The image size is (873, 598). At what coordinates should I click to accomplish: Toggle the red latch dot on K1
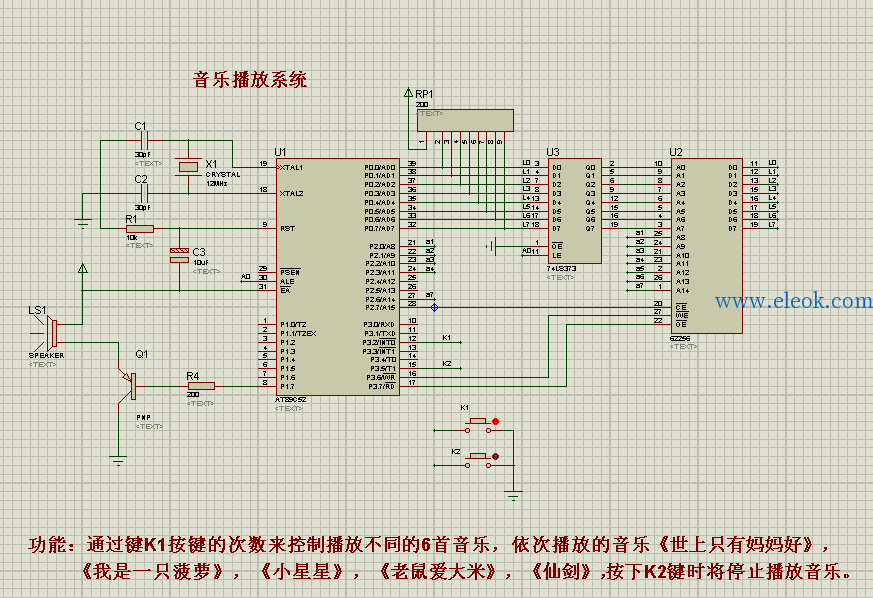(496, 421)
